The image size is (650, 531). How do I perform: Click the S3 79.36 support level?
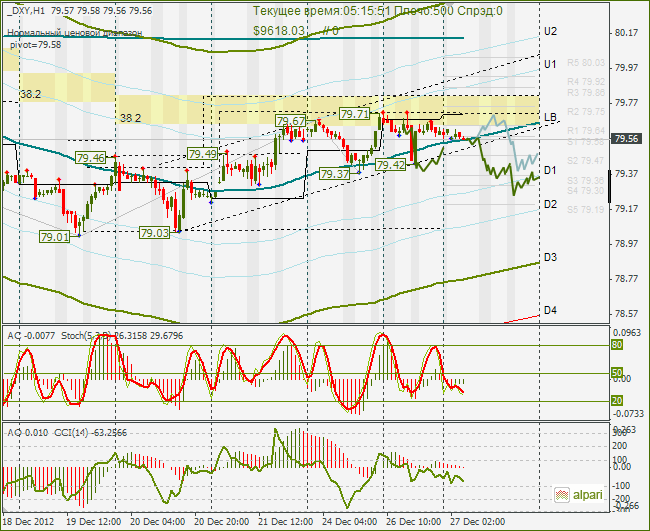coord(586,180)
